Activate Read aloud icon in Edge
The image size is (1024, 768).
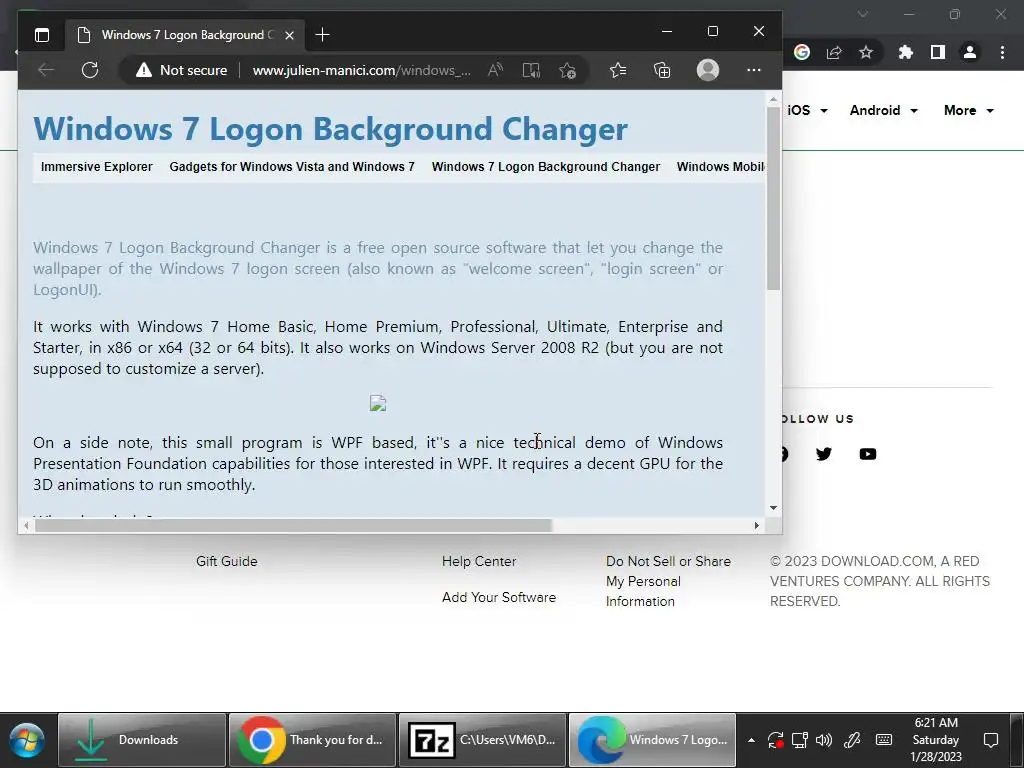point(495,70)
